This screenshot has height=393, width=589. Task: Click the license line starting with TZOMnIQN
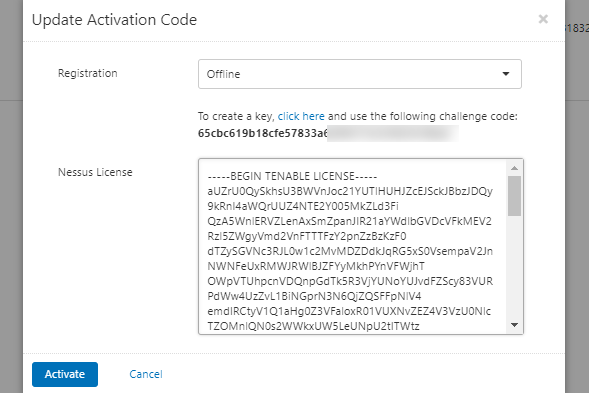point(313,326)
